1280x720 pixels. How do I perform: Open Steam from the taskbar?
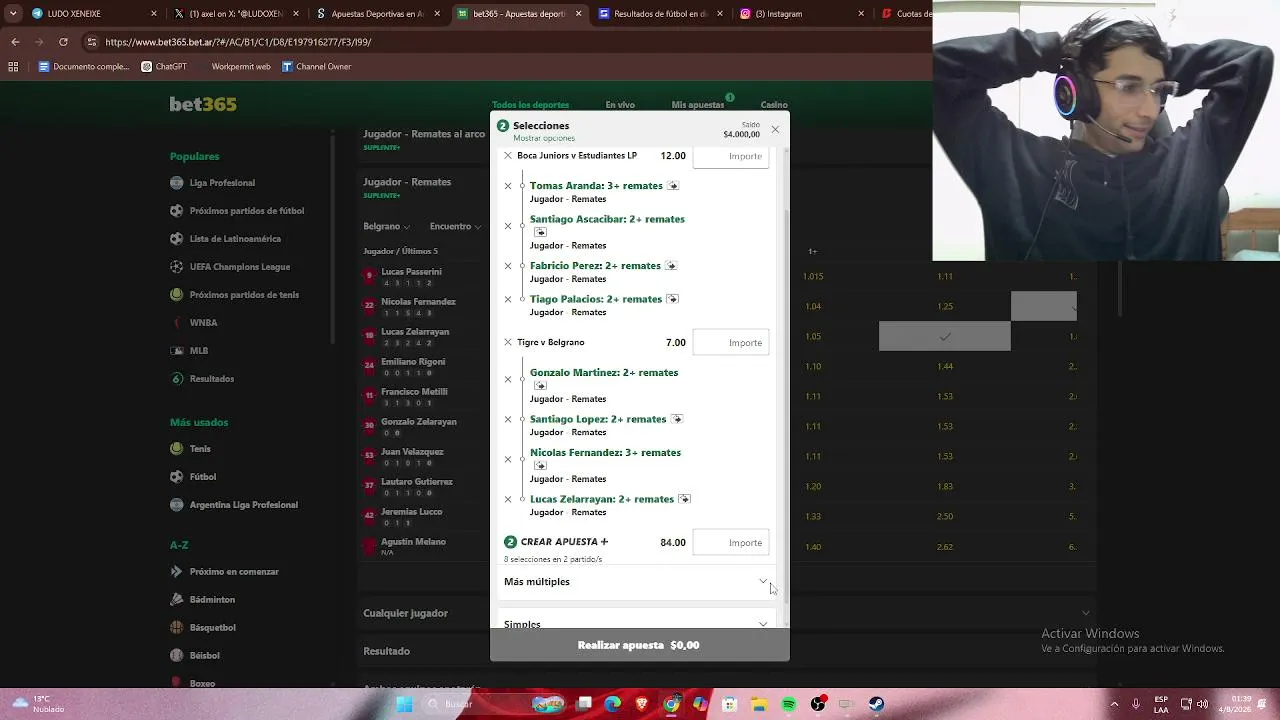[x=876, y=704]
